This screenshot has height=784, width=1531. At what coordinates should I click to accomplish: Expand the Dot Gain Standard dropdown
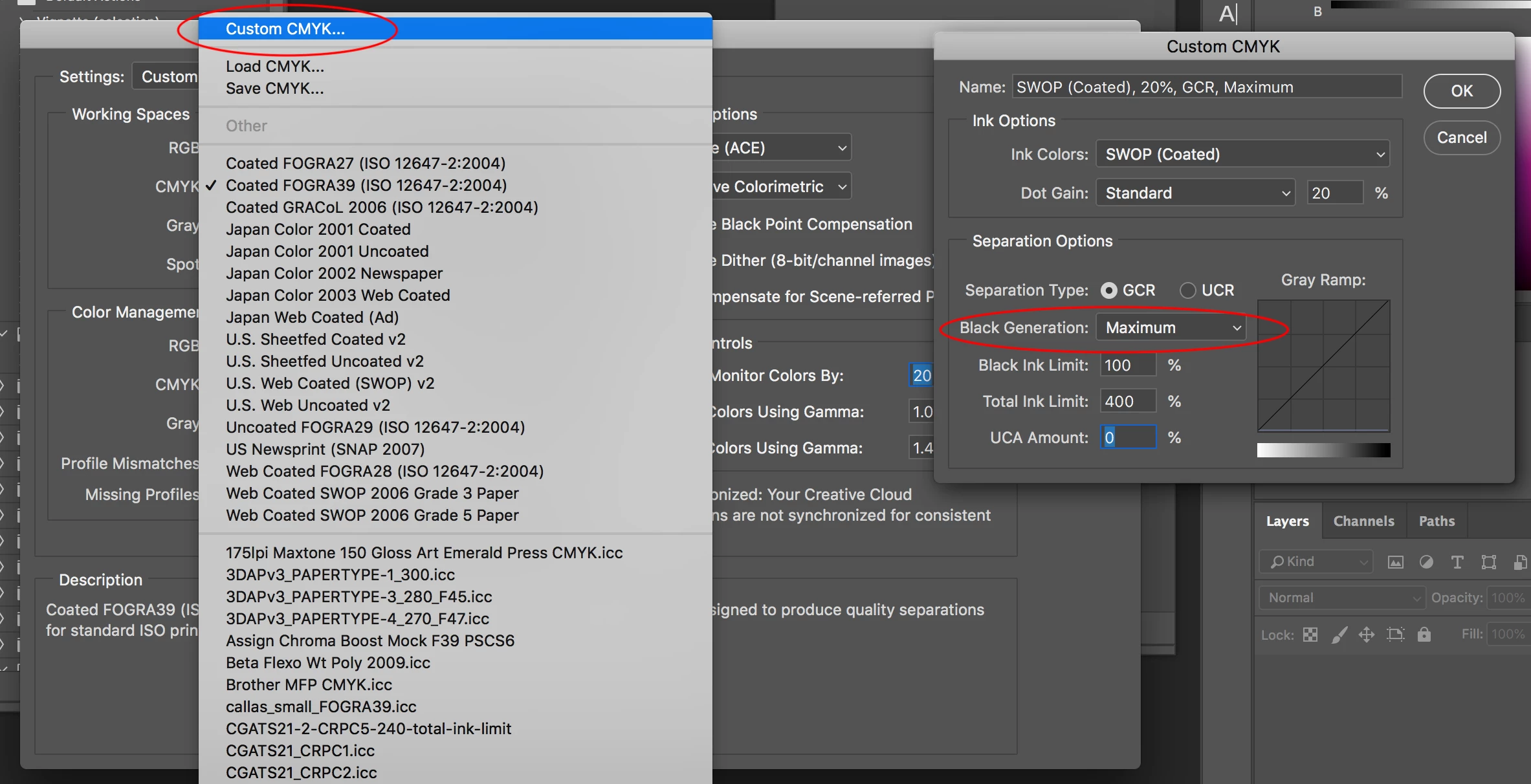coord(1195,193)
